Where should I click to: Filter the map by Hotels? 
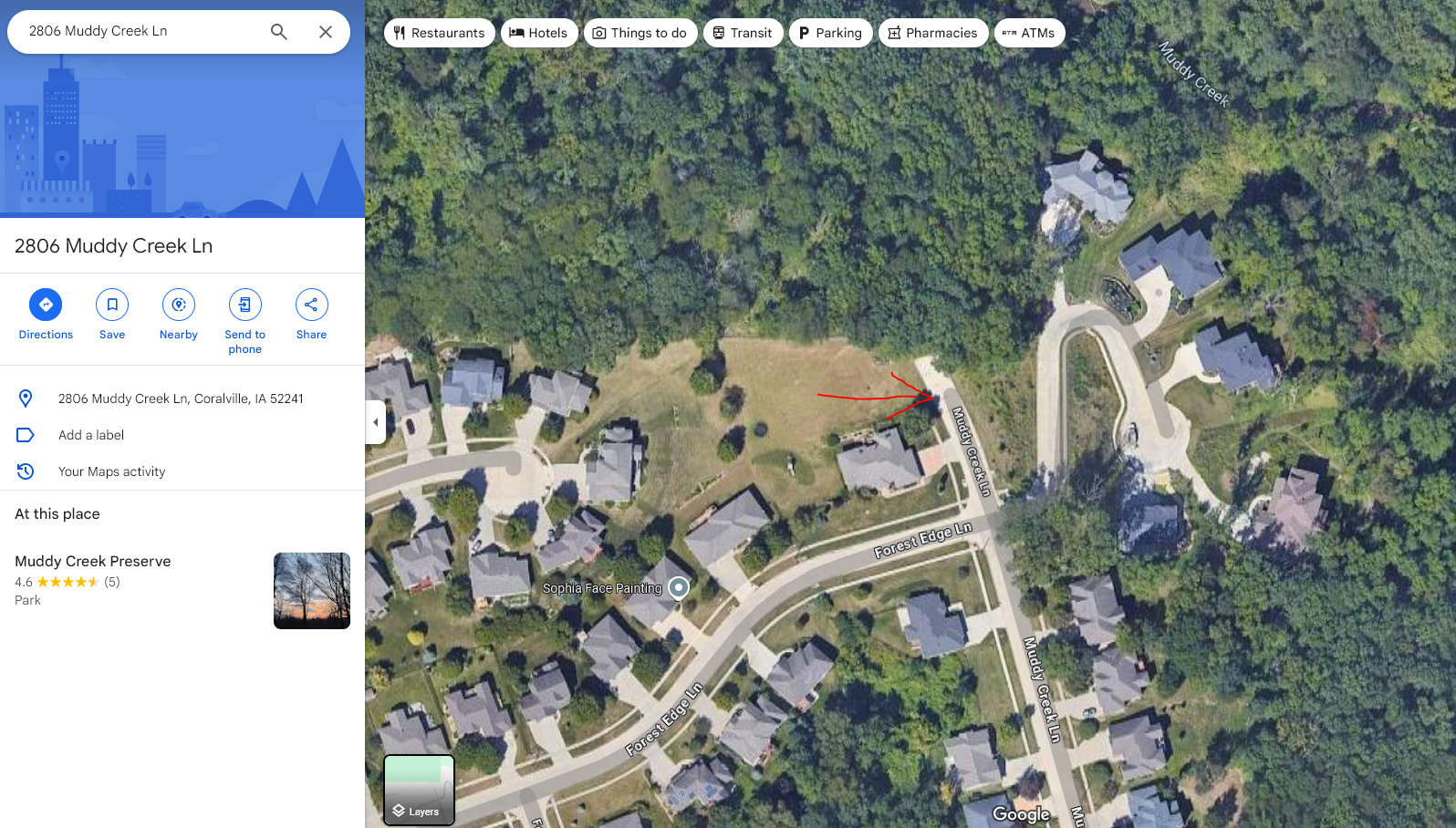539,33
